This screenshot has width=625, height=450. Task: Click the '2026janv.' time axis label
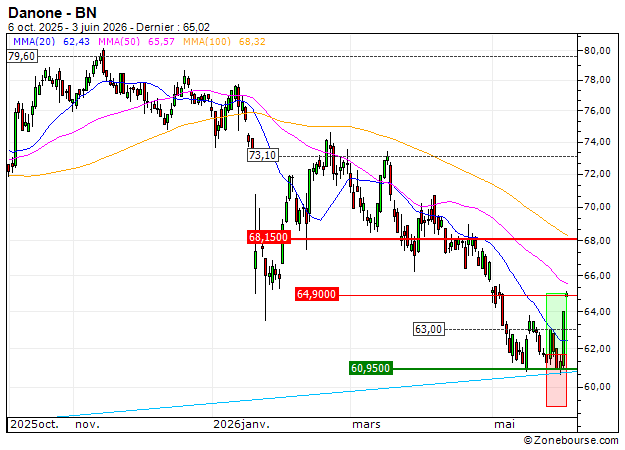(242, 424)
